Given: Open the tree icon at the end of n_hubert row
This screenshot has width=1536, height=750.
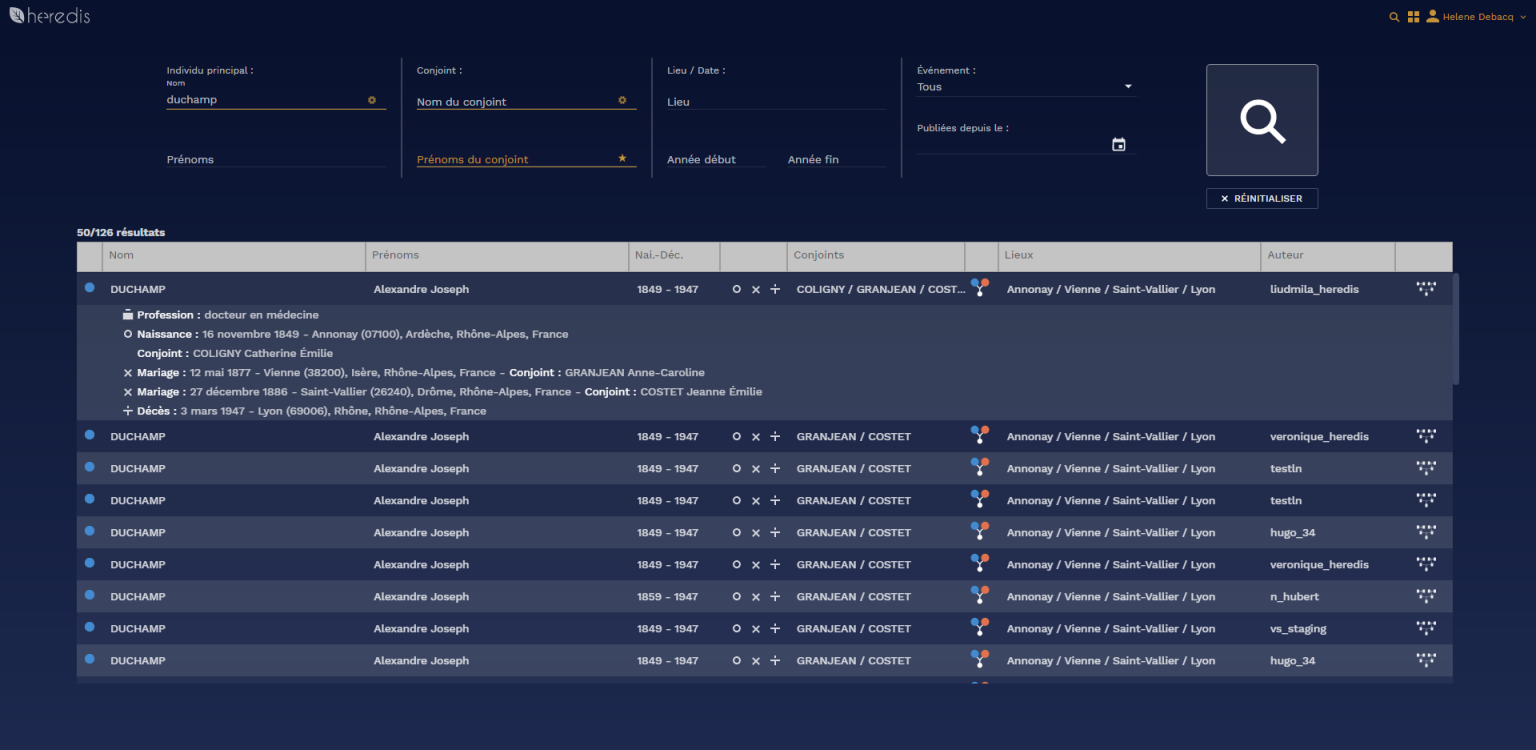Looking at the screenshot, I should click(1425, 596).
